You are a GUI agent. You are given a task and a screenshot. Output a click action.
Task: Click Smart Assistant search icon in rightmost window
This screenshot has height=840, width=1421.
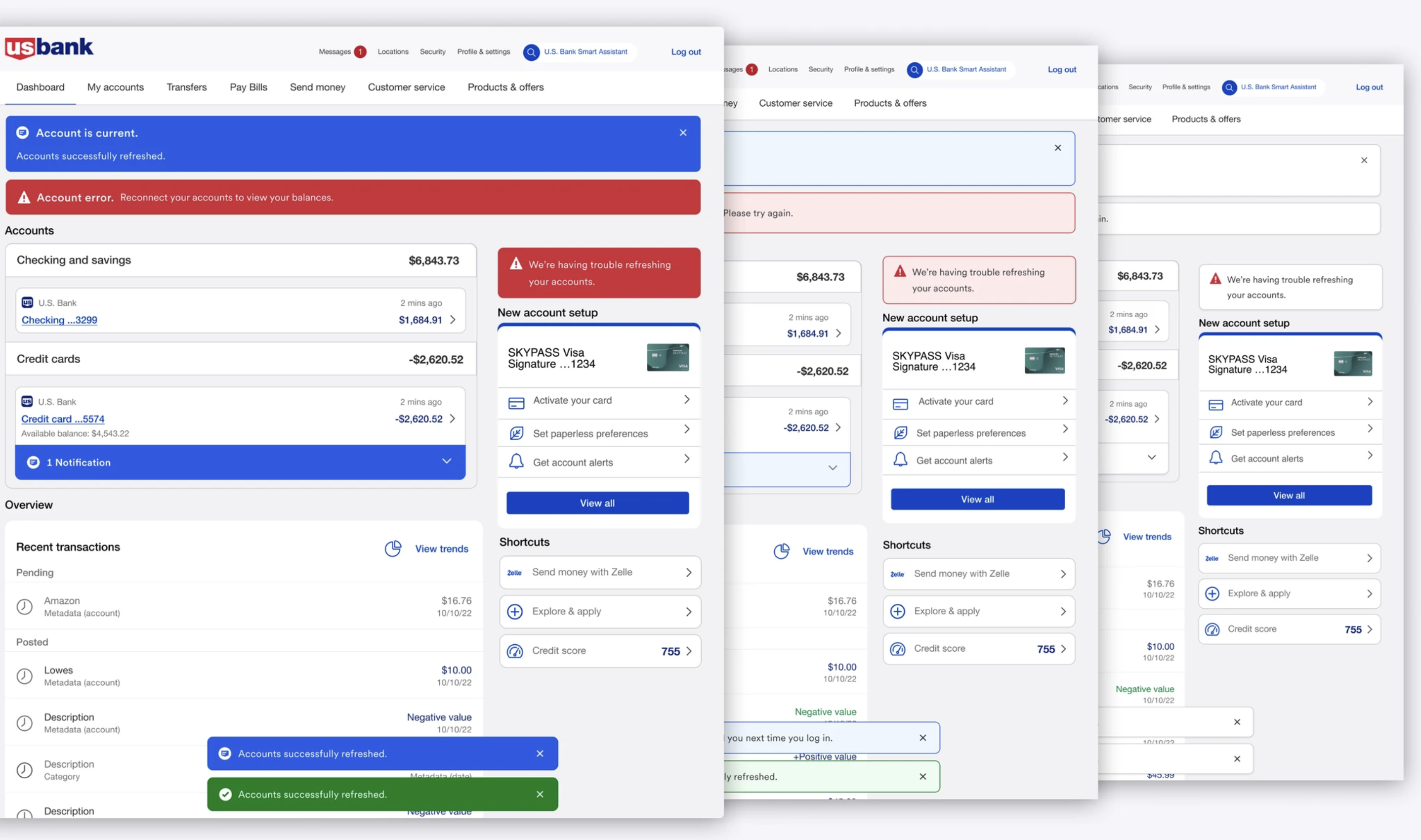1229,87
